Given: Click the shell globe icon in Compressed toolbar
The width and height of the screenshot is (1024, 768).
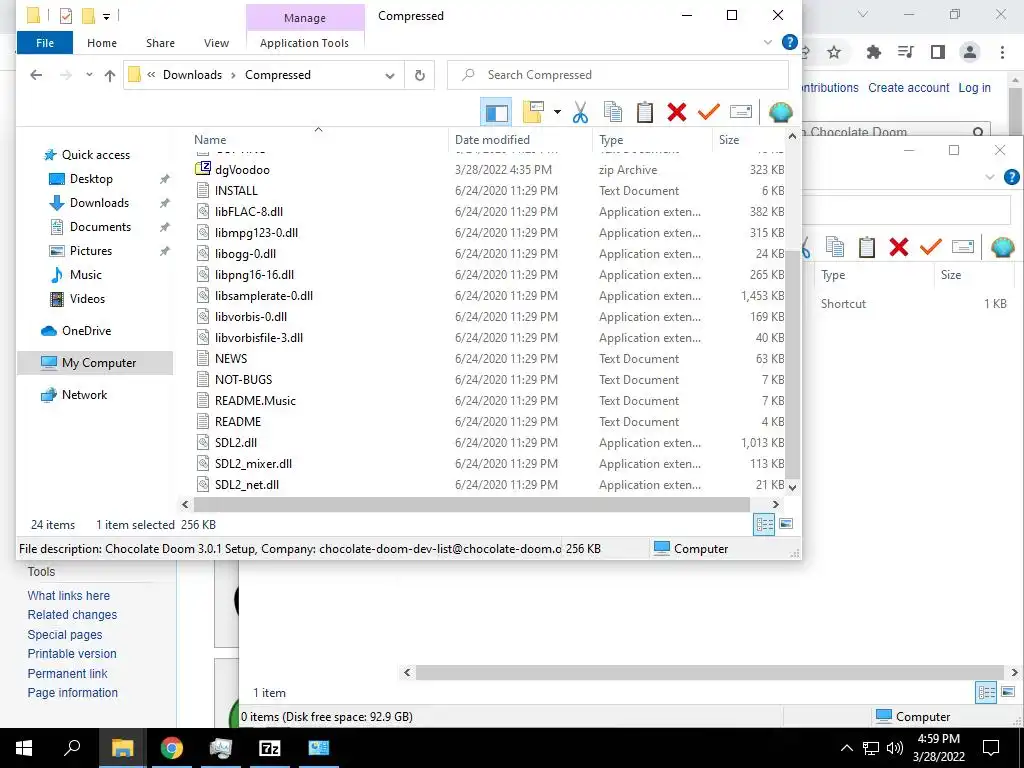Looking at the screenshot, I should click(780, 112).
